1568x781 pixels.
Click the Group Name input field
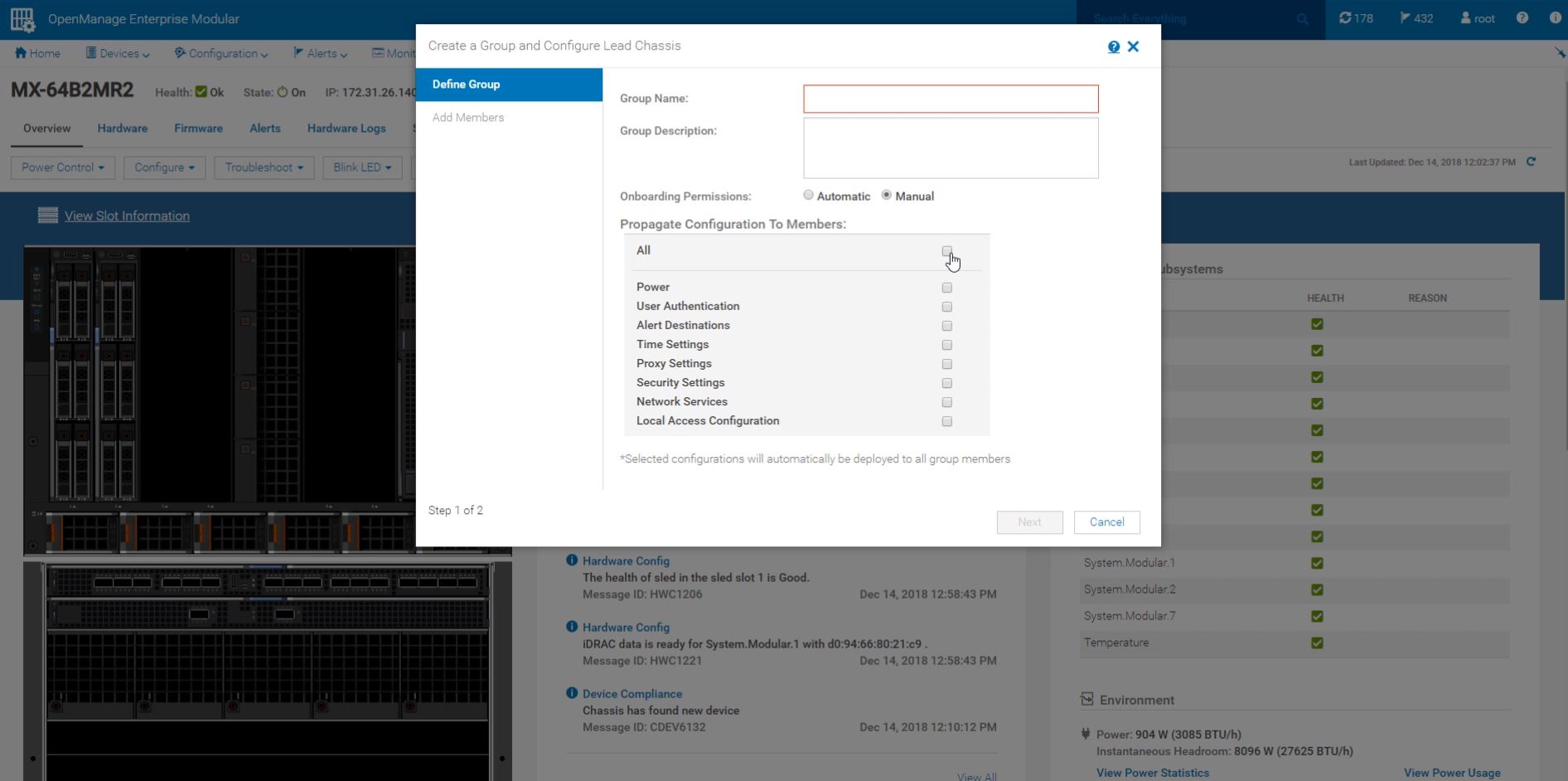[x=951, y=99]
